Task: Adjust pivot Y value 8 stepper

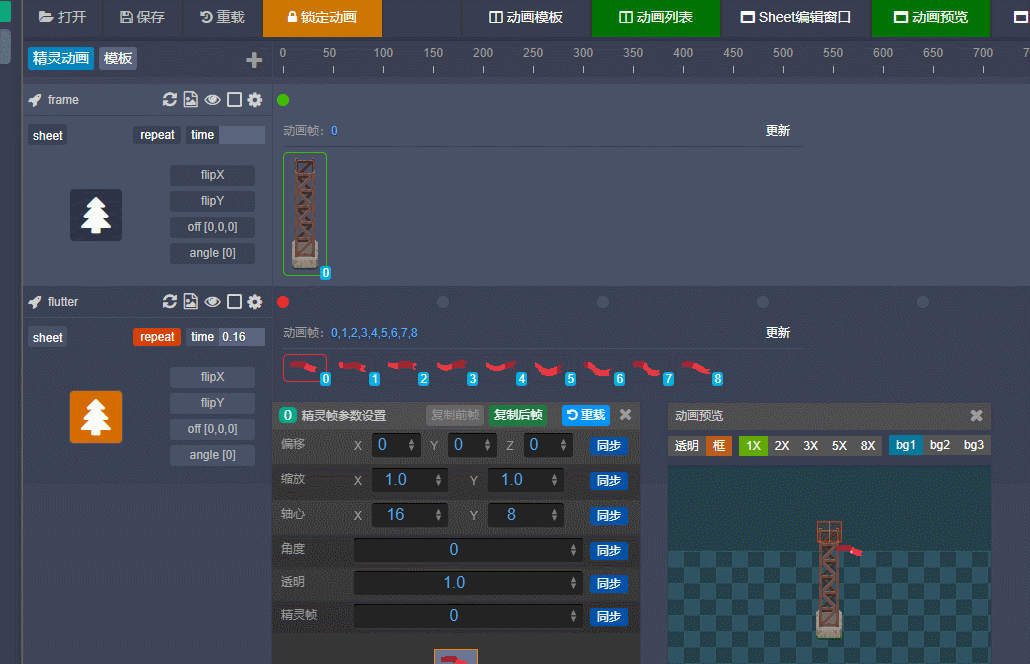Action: point(554,516)
